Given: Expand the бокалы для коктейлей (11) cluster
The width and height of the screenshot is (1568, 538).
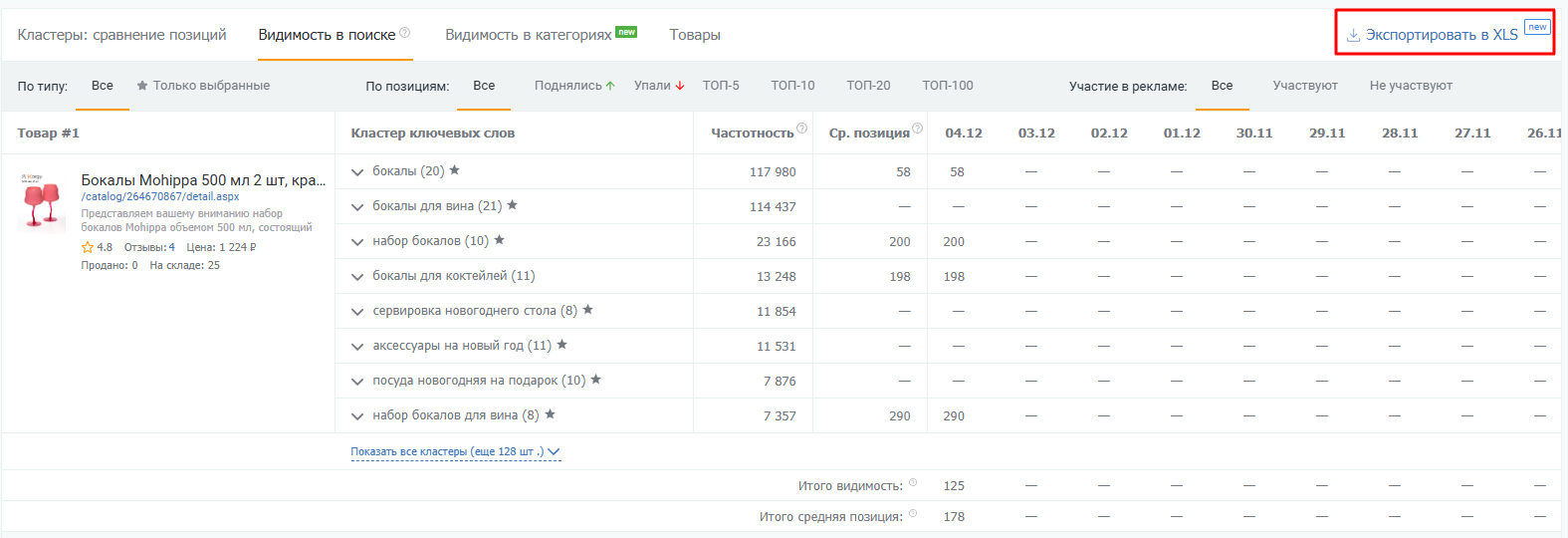Looking at the screenshot, I should (x=357, y=277).
